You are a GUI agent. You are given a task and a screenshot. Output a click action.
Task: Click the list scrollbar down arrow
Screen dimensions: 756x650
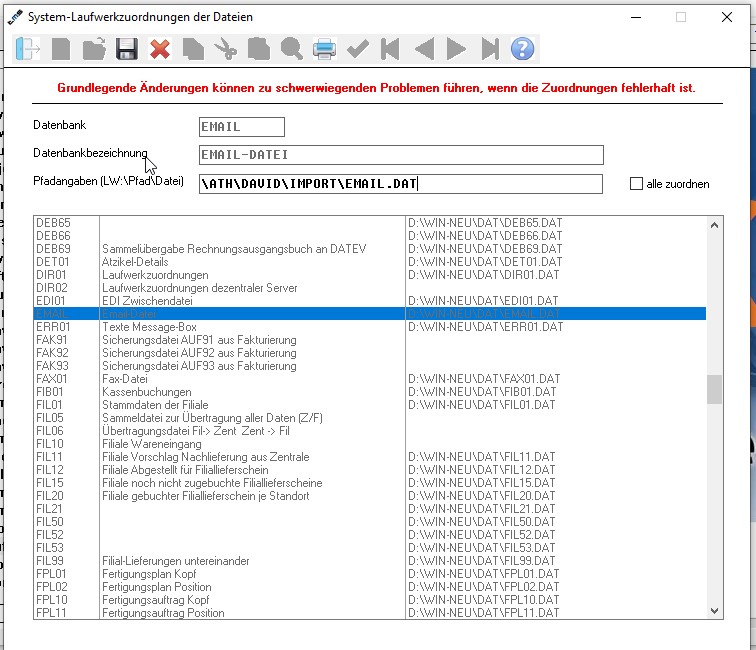715,610
